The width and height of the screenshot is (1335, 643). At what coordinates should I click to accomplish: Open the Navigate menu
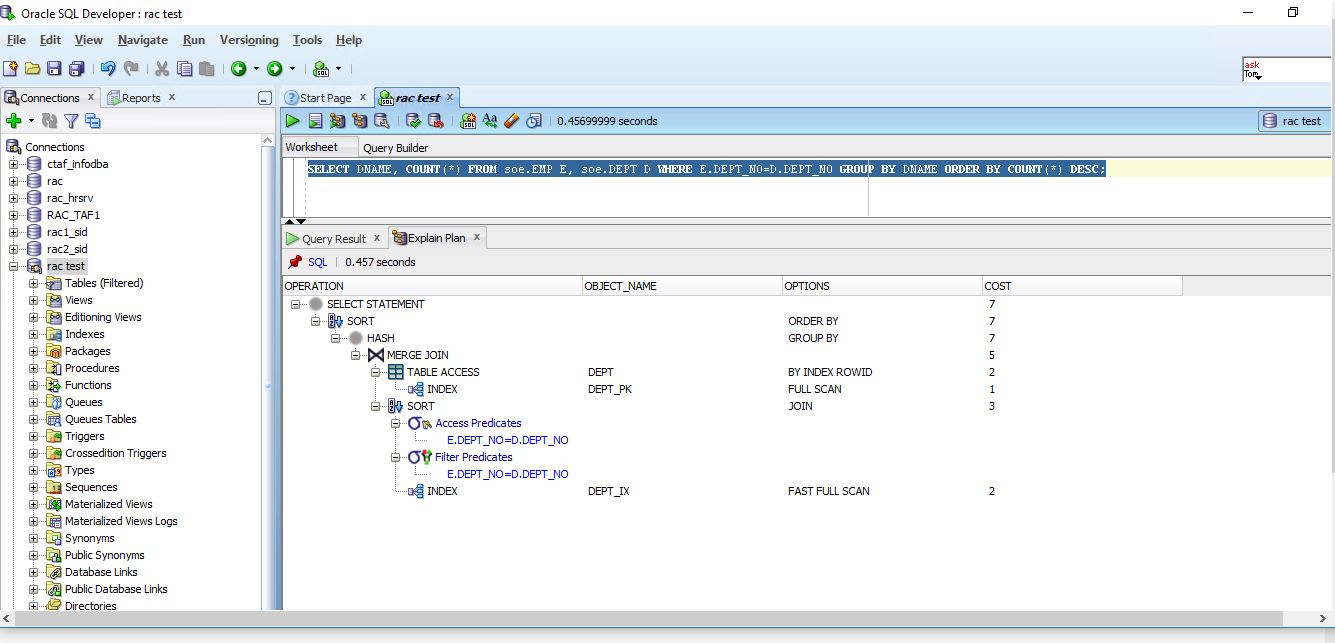pyautogui.click(x=143, y=40)
